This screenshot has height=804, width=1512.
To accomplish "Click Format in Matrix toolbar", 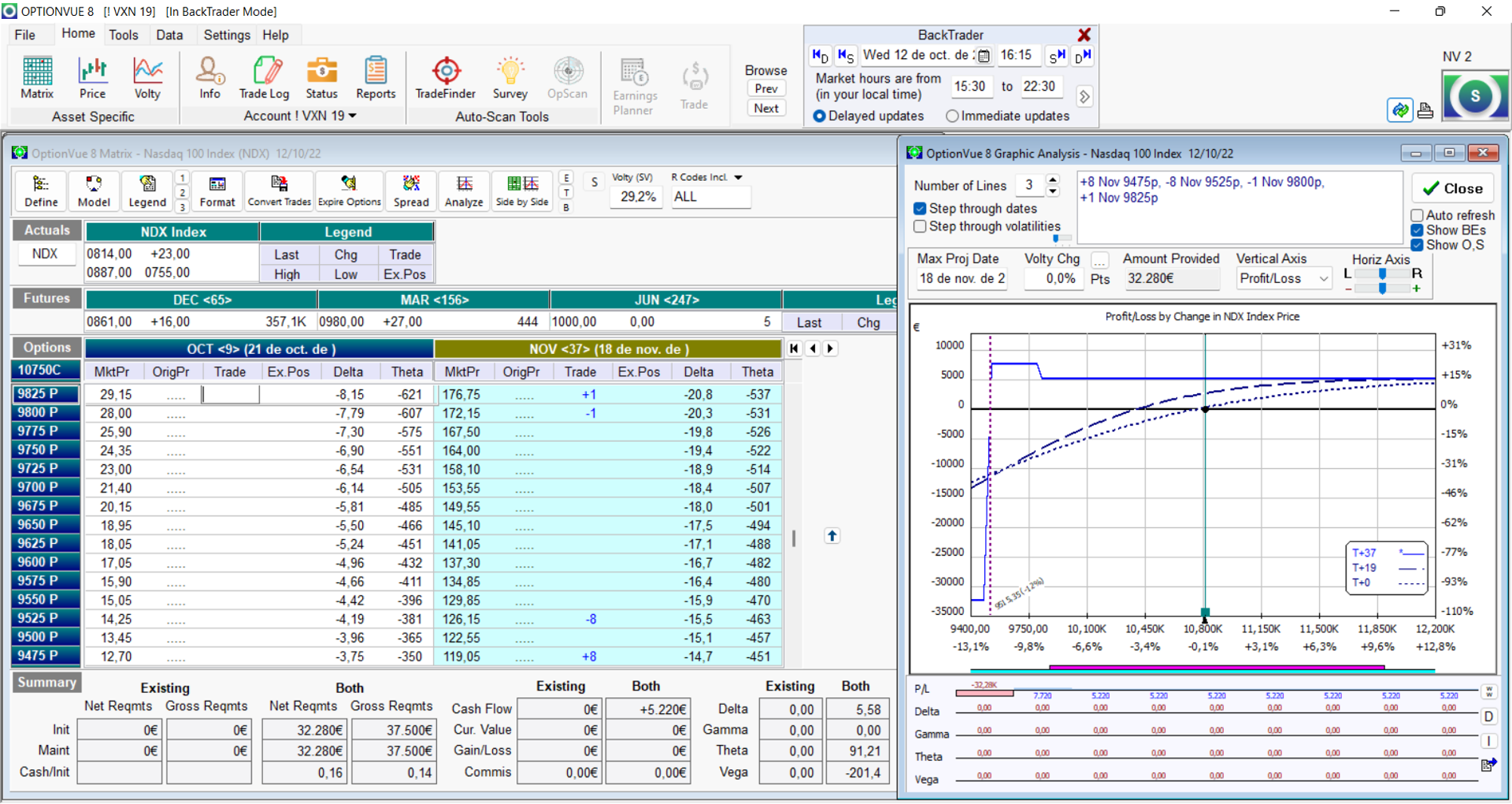I will (217, 191).
